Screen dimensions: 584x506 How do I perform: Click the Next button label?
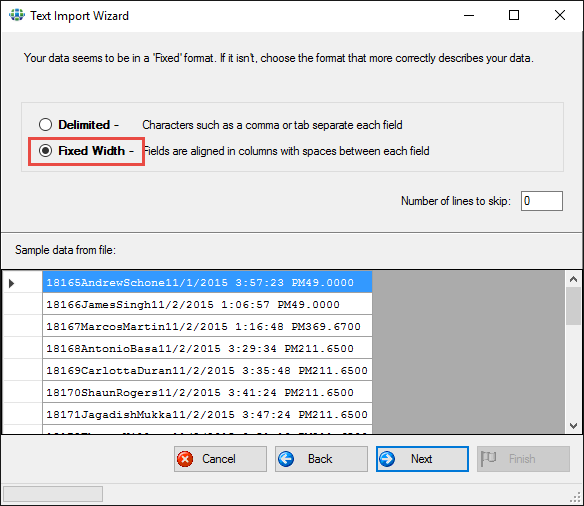pyautogui.click(x=421, y=459)
